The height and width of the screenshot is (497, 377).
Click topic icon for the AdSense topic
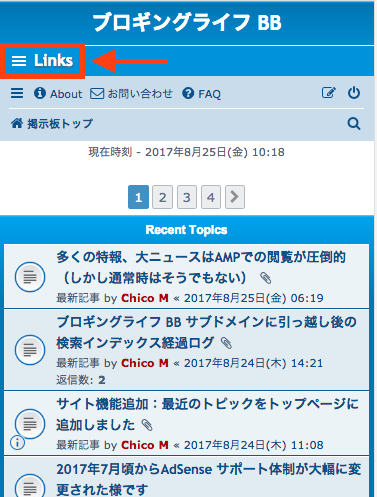[30, 486]
